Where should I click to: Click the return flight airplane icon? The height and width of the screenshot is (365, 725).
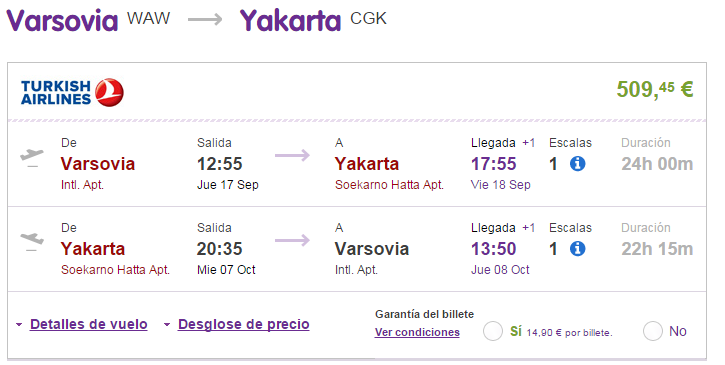coord(32,242)
